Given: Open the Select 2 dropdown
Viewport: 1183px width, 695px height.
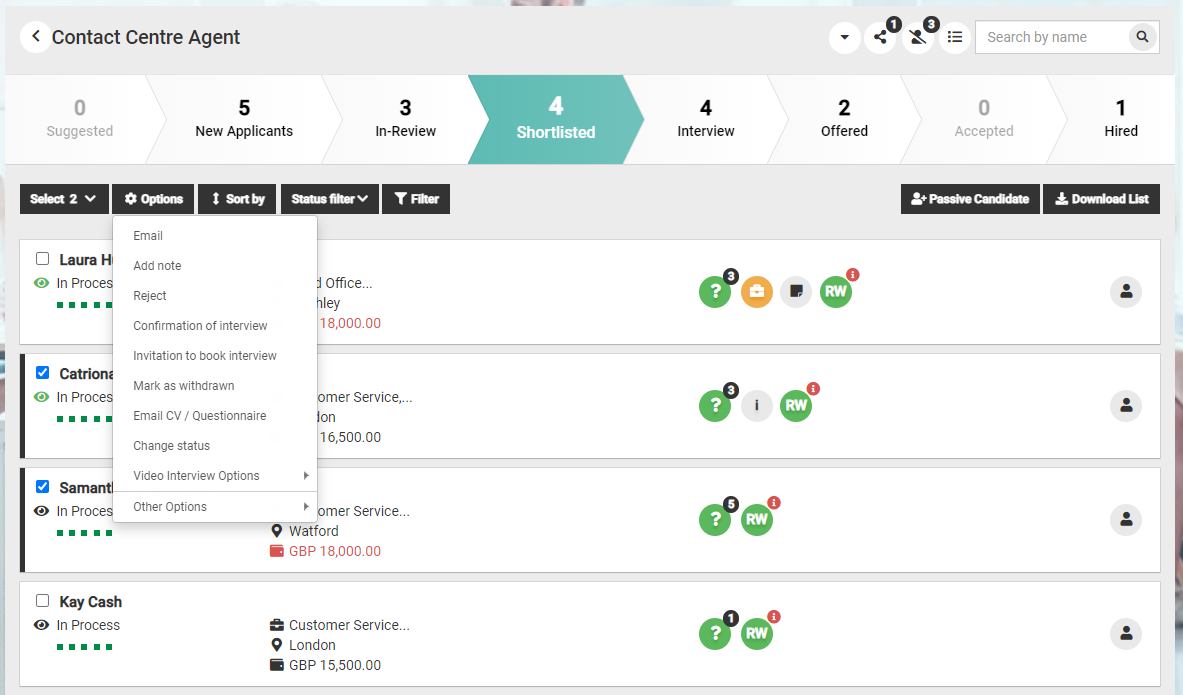Looking at the screenshot, I should click(63, 199).
